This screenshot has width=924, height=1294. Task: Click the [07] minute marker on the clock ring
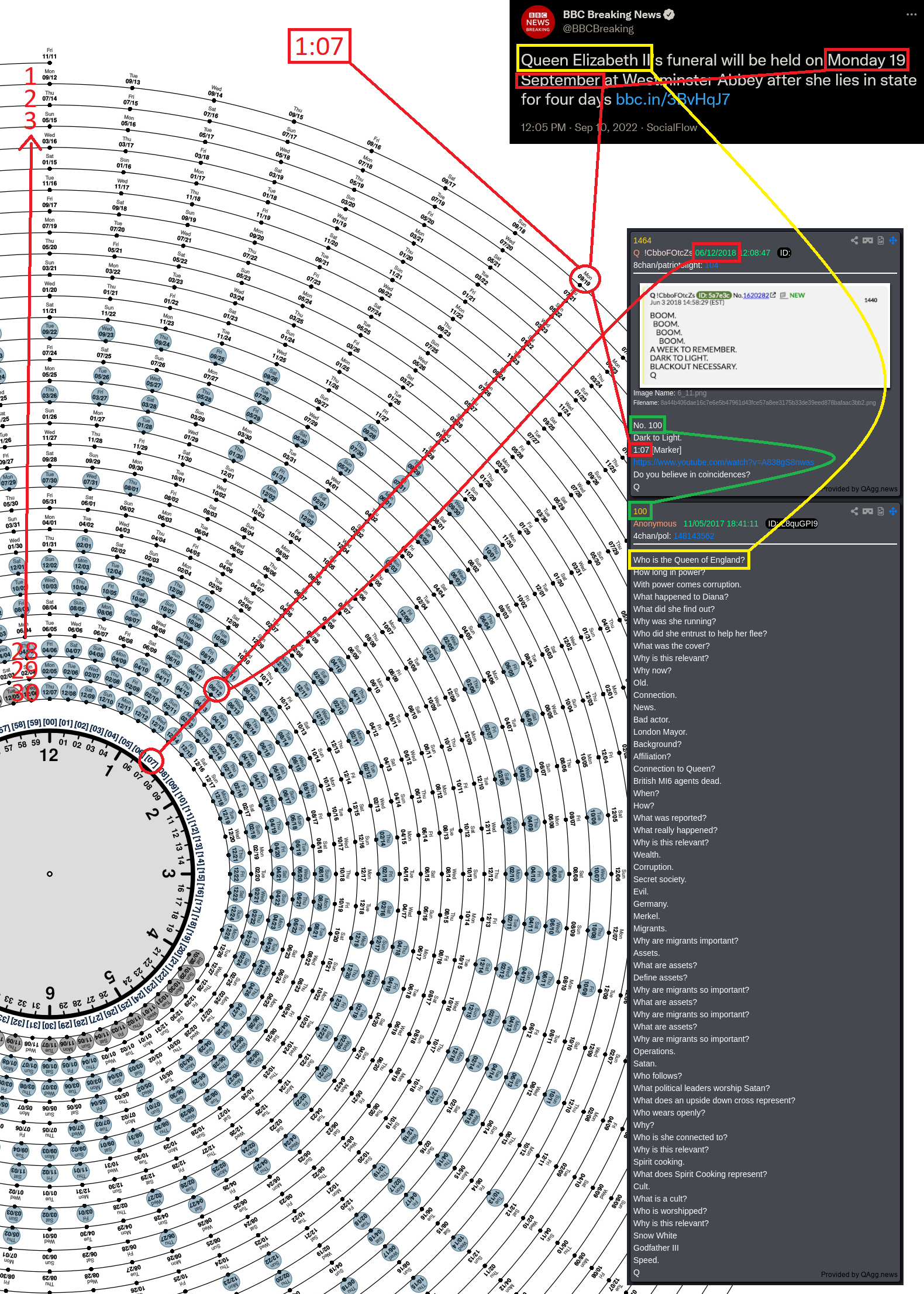(x=151, y=760)
